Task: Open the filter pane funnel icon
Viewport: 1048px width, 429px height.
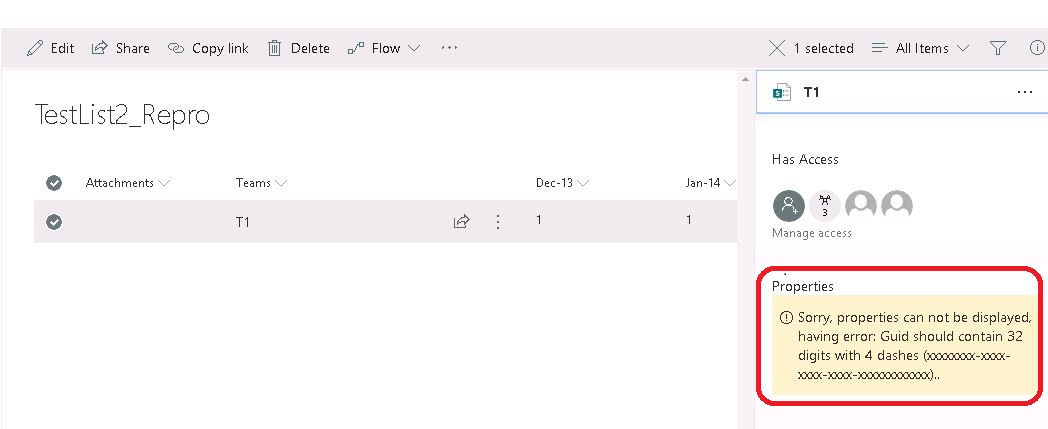Action: (997, 48)
